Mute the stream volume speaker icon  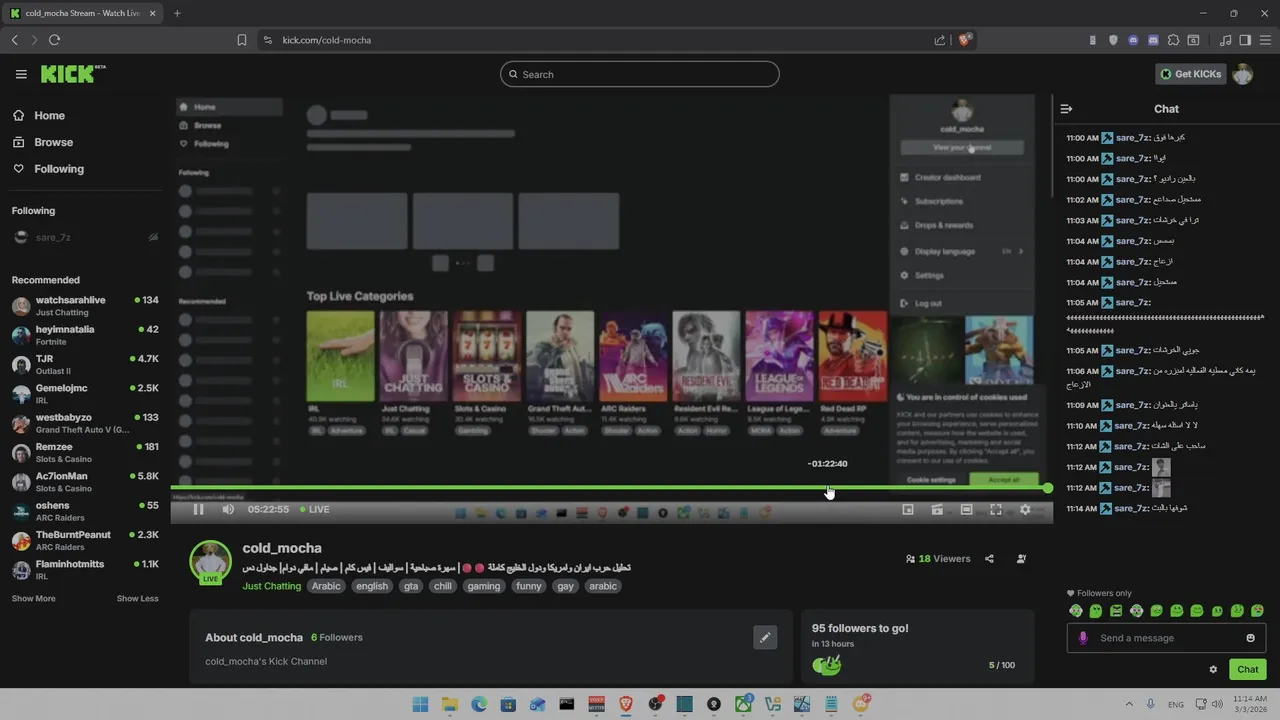pyautogui.click(x=228, y=510)
